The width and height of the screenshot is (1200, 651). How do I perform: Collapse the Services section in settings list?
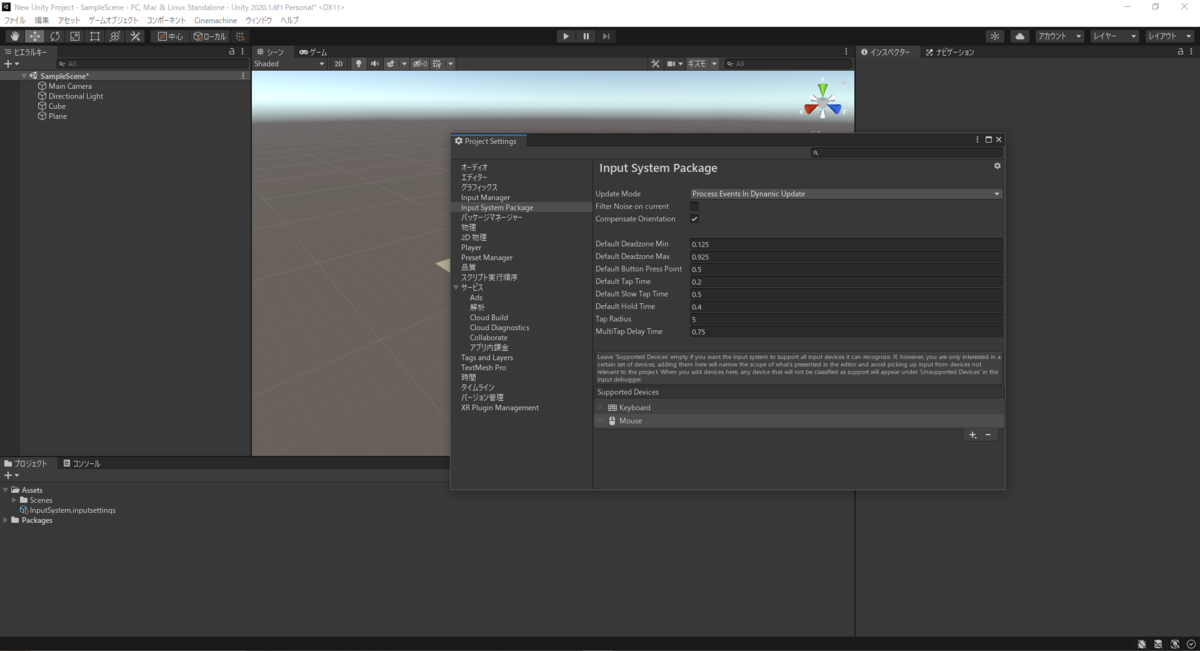click(455, 287)
